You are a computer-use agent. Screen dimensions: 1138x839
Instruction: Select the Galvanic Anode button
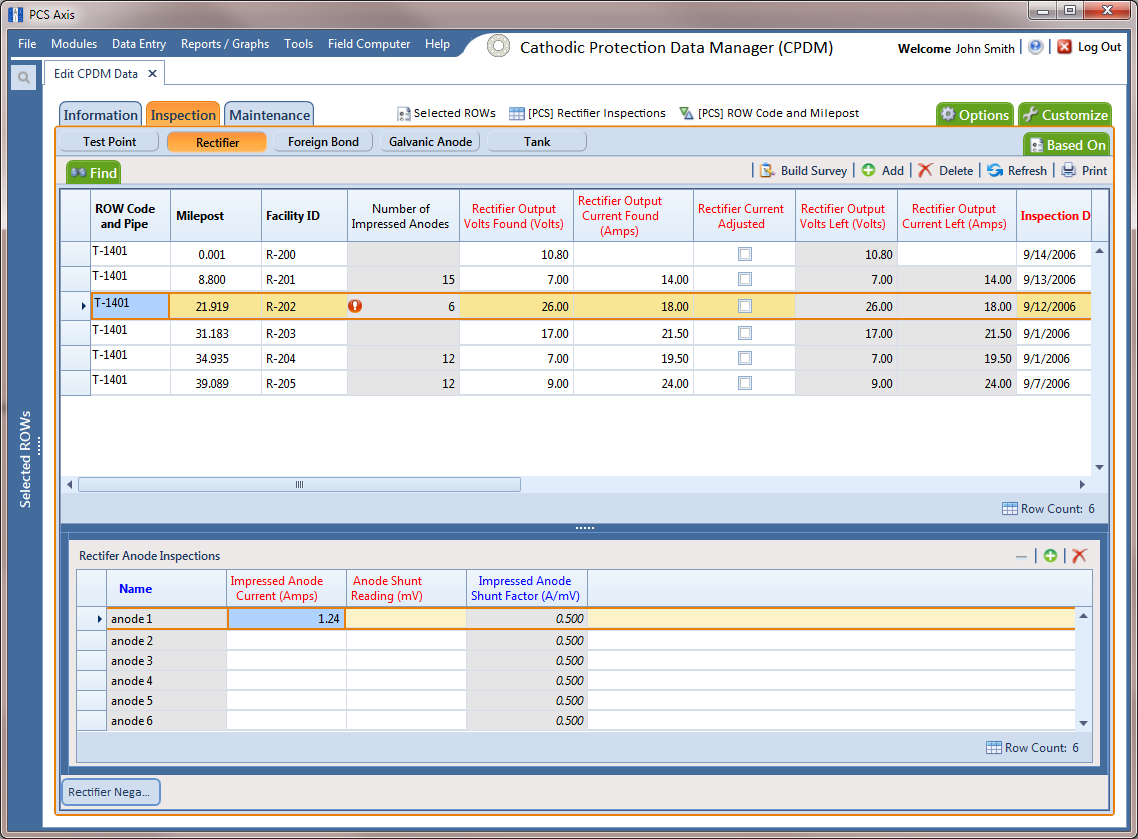click(x=430, y=142)
